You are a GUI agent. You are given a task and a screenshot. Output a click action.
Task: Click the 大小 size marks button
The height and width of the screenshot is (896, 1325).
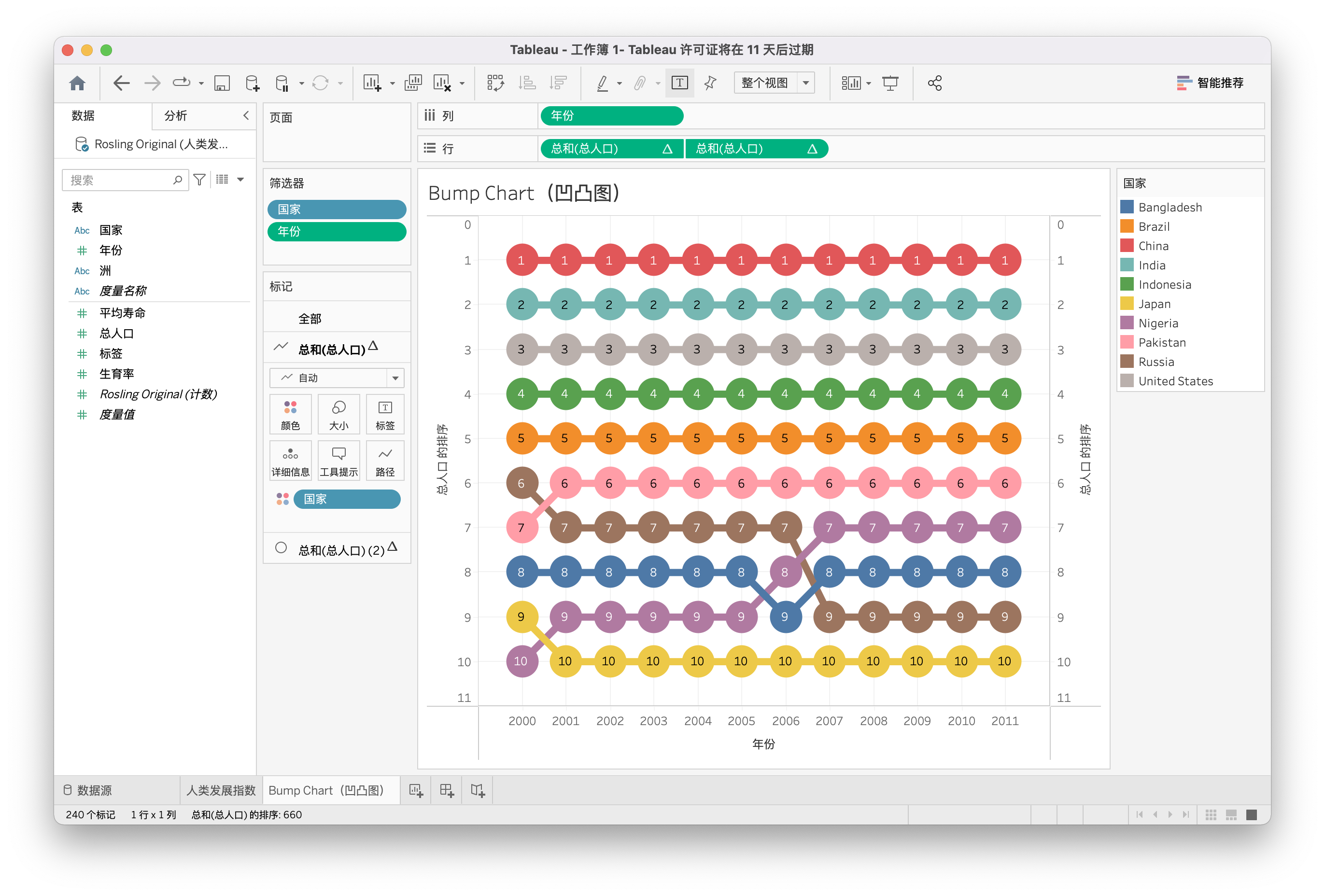(338, 414)
